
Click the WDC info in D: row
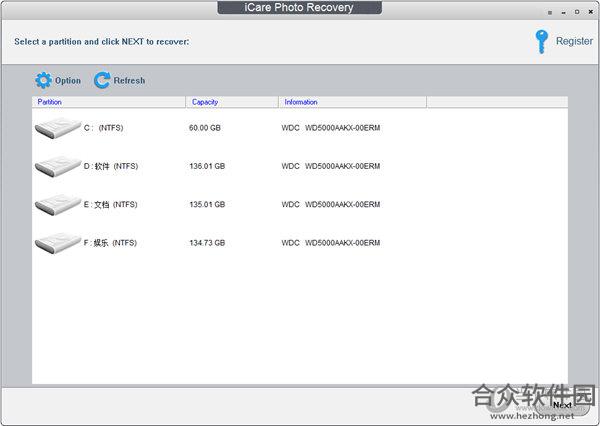click(331, 166)
